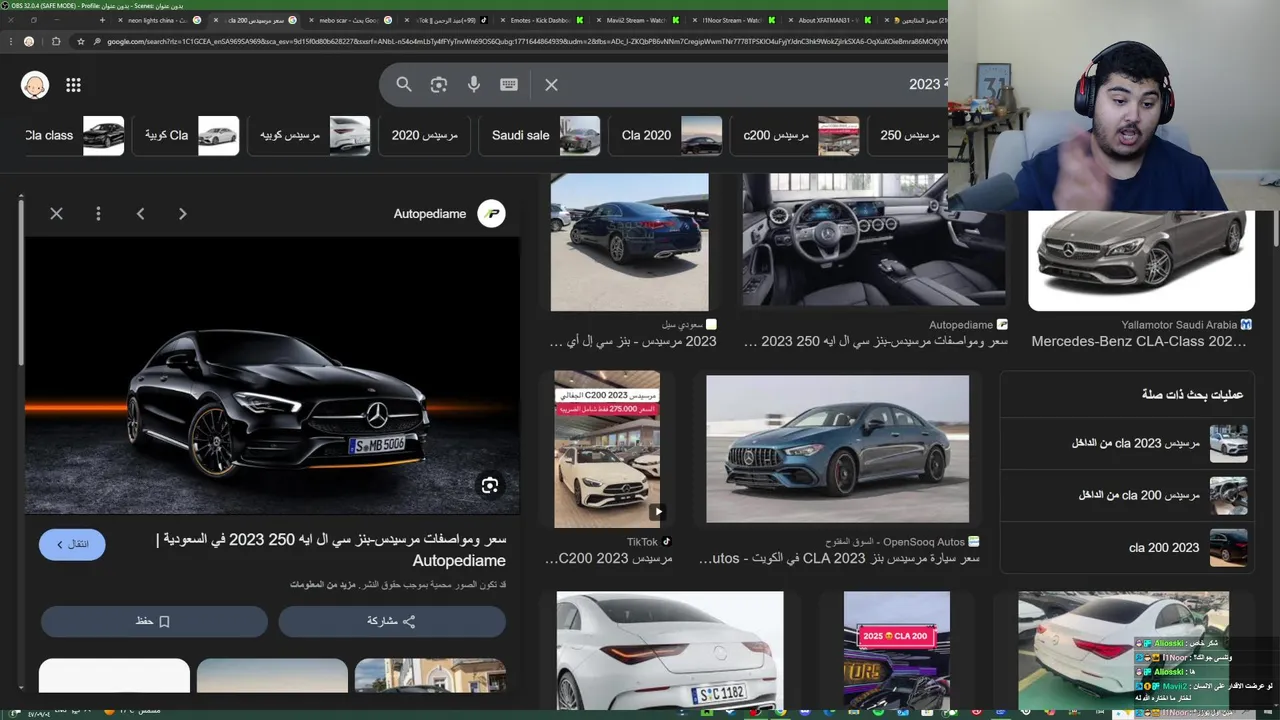Open Google apps grid icon
Viewport: 1280px width, 720px height.
[x=73, y=85]
